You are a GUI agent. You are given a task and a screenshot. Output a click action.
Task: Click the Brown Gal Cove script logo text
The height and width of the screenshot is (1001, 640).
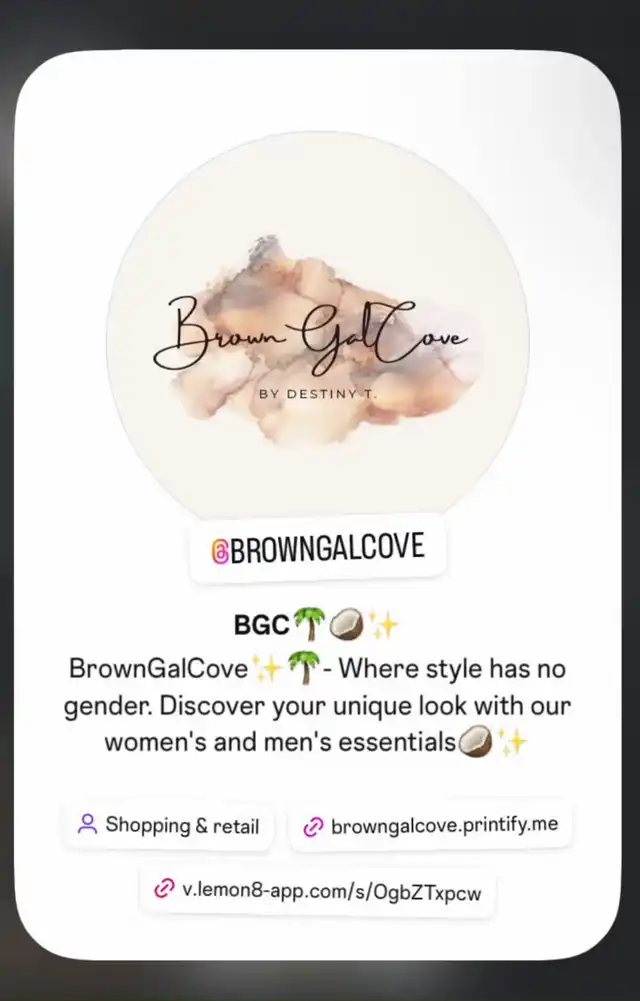(x=311, y=335)
